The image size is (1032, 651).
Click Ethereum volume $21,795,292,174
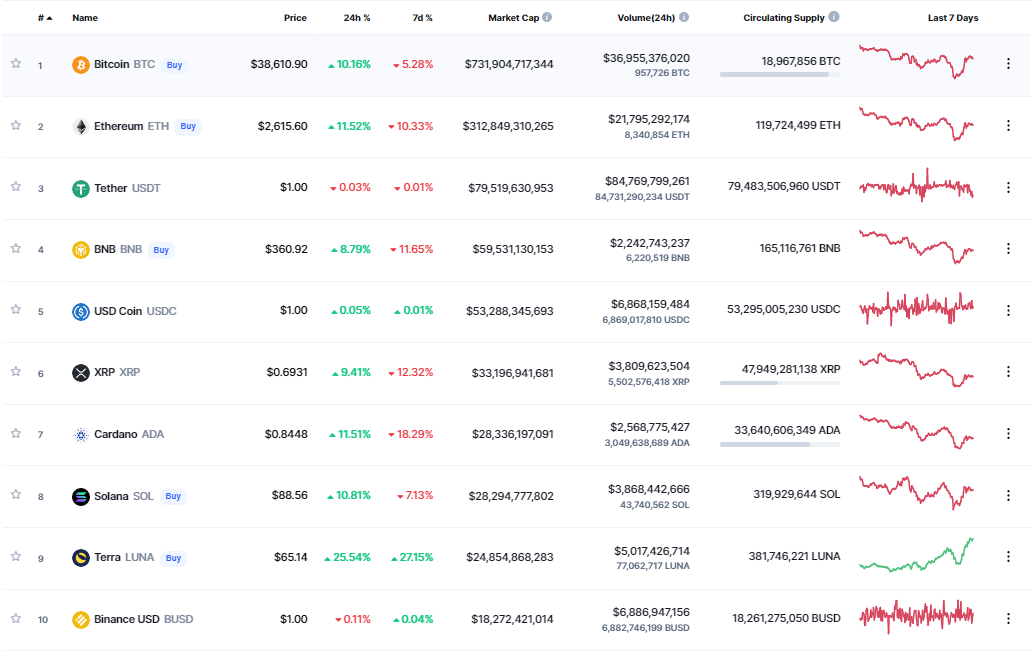[649, 119]
